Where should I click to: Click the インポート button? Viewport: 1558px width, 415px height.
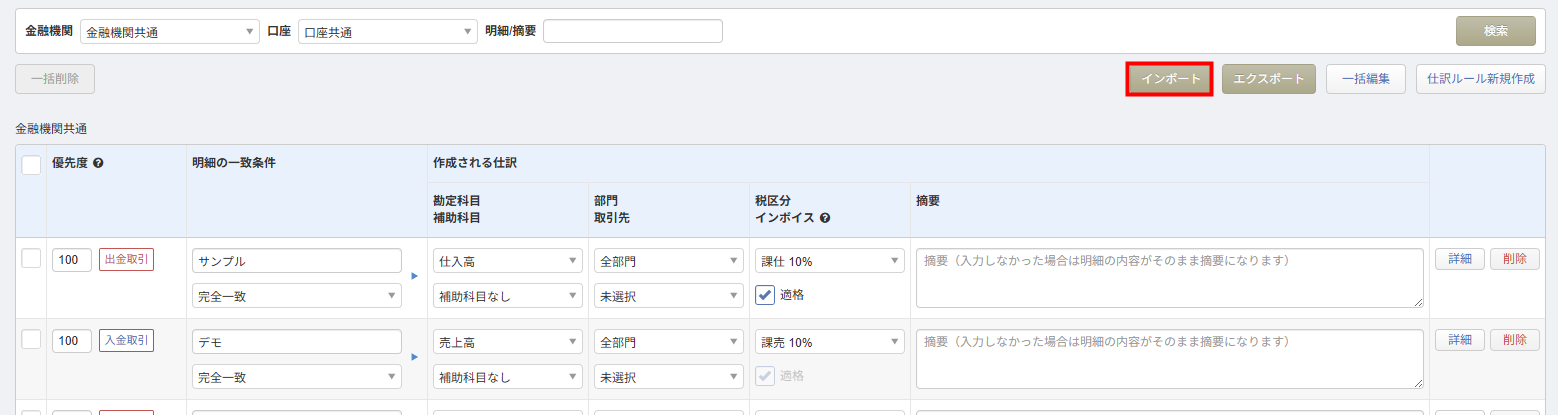click(1169, 79)
